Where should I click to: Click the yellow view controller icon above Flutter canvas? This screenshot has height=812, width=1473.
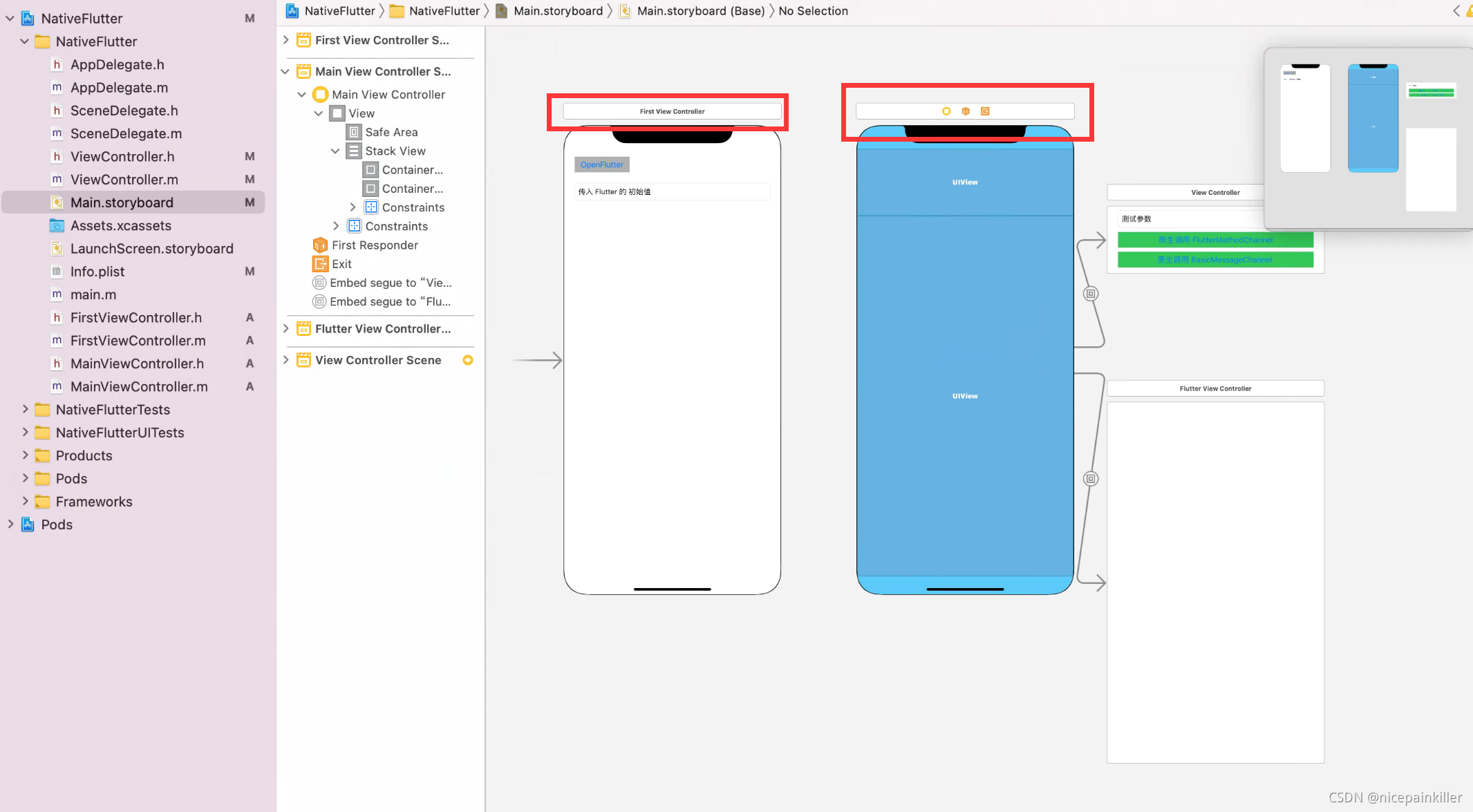(946, 111)
